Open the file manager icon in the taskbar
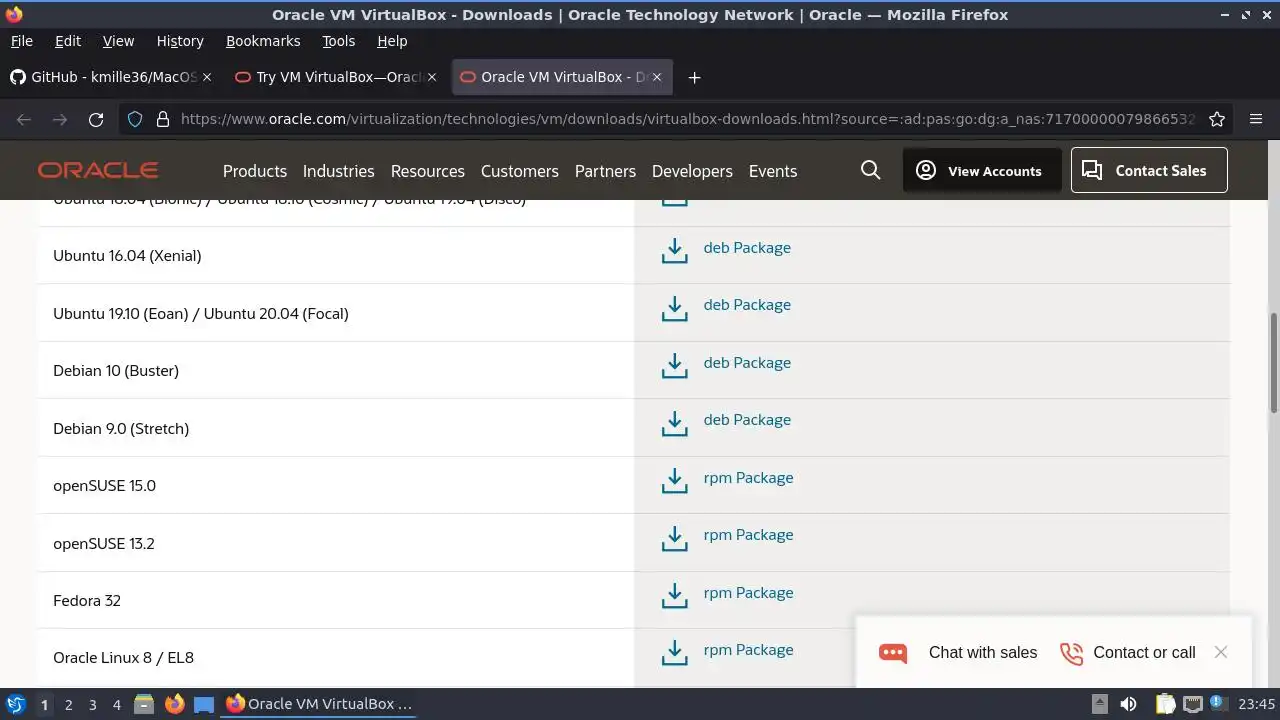The image size is (1280, 720). (144, 704)
